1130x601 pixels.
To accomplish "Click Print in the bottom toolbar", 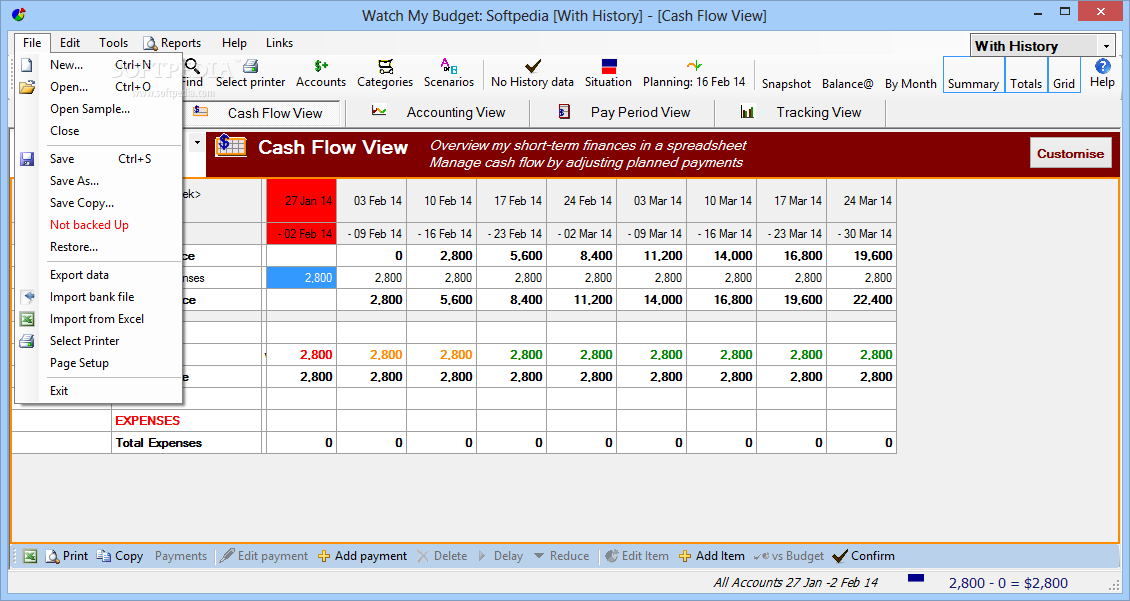I will coord(66,556).
